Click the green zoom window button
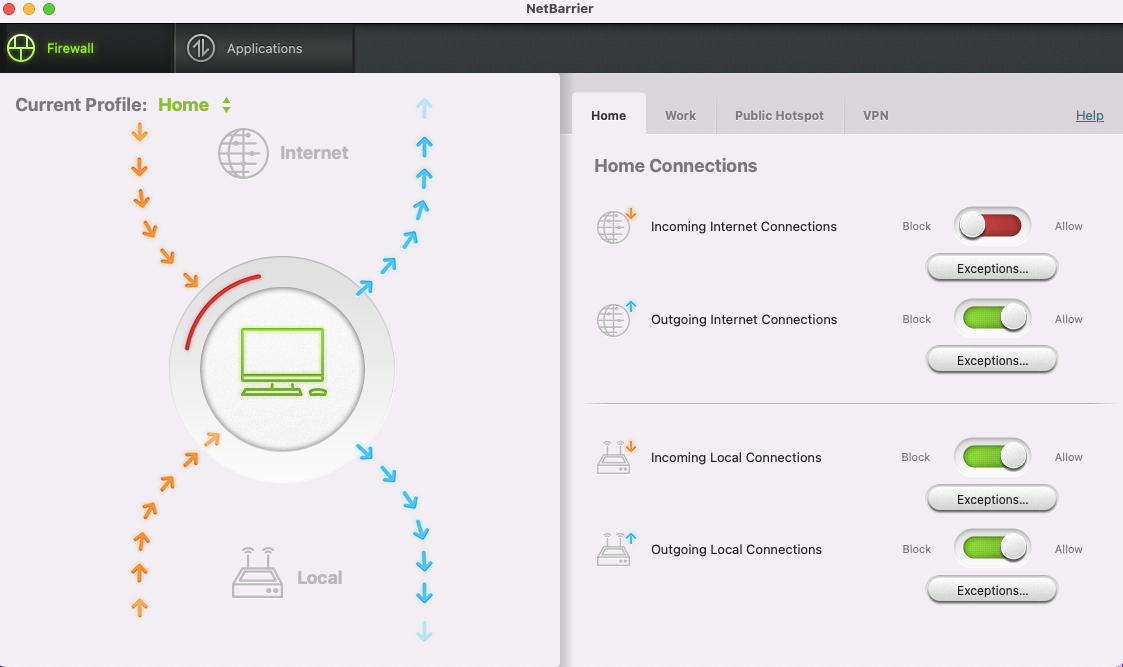 pos(49,9)
